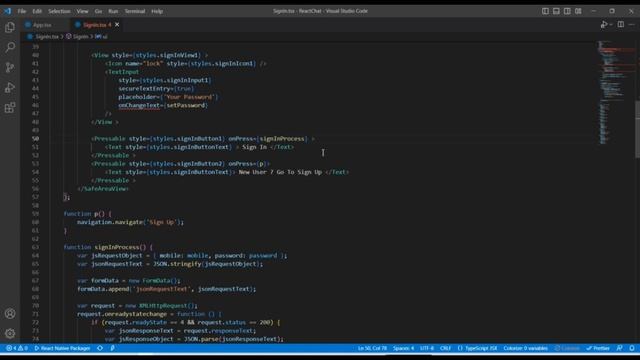
Task: Change indentation via Spaces: 4
Action: [403, 348]
